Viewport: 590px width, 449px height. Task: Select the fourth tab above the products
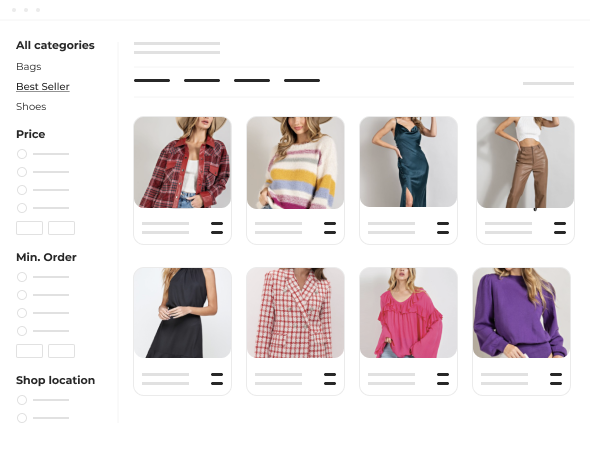(302, 81)
